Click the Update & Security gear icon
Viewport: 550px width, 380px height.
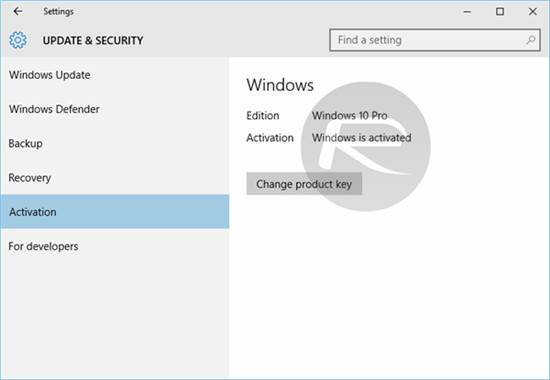coord(18,40)
